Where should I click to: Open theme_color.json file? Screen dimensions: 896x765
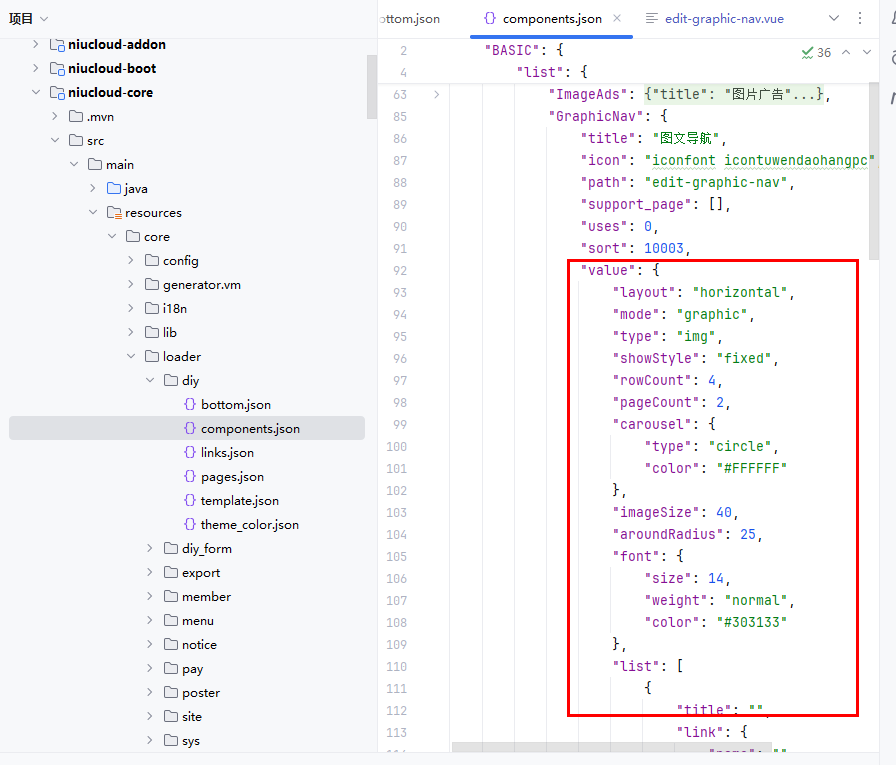pos(249,525)
